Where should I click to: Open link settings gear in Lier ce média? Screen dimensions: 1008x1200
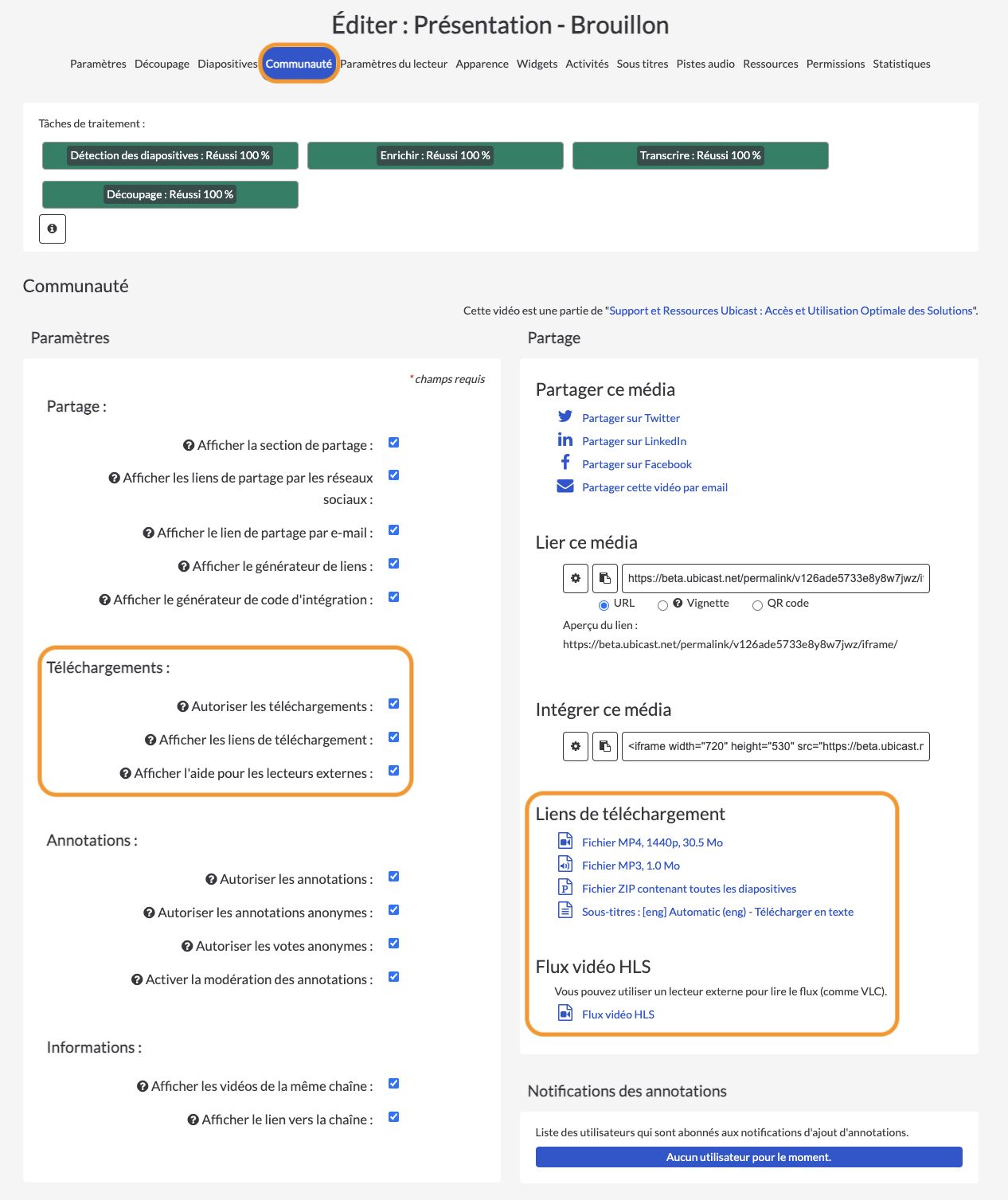(x=576, y=578)
